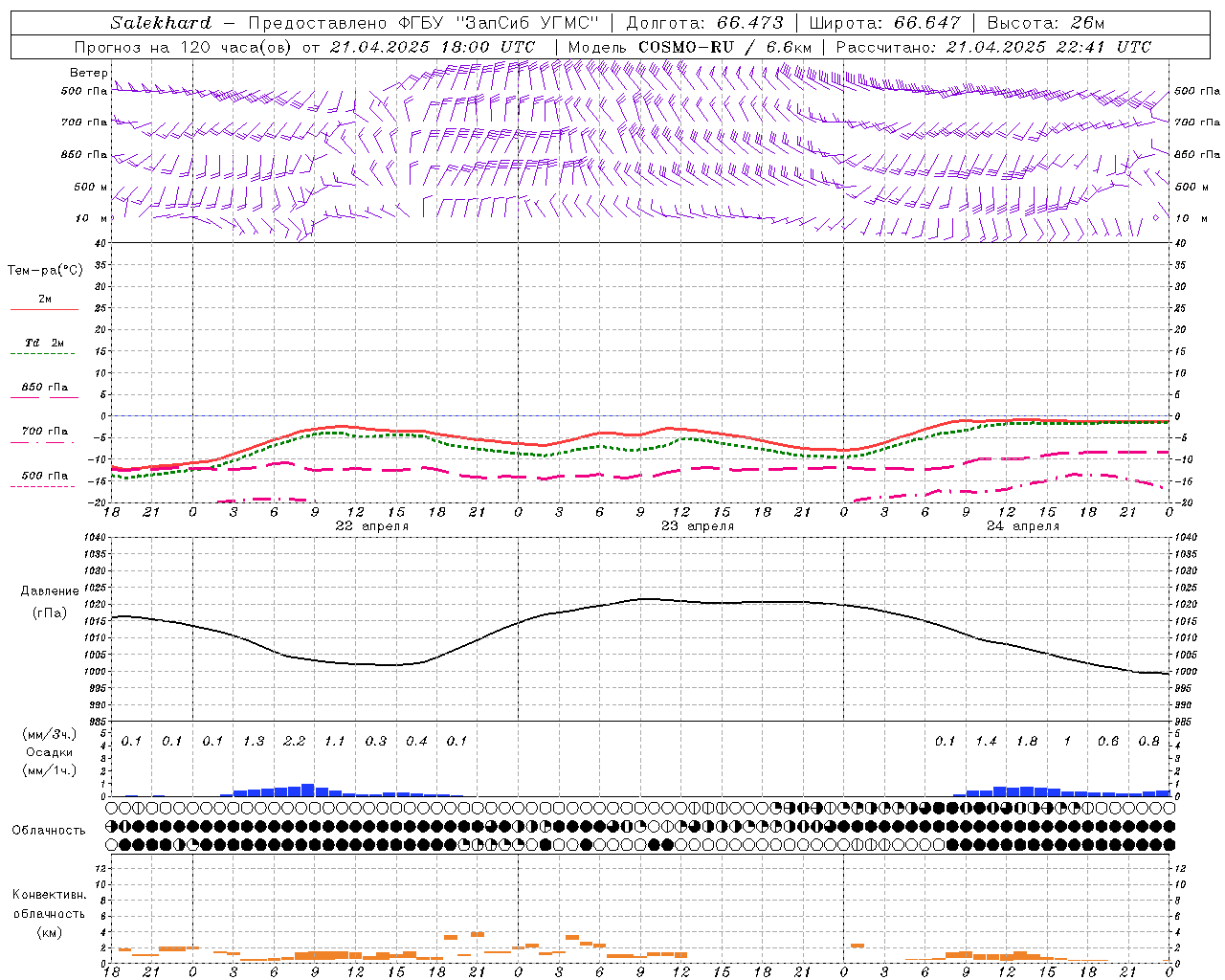Click the '(мм/1ч.)' precipitation unit label
1225x980 pixels.
[49, 769]
